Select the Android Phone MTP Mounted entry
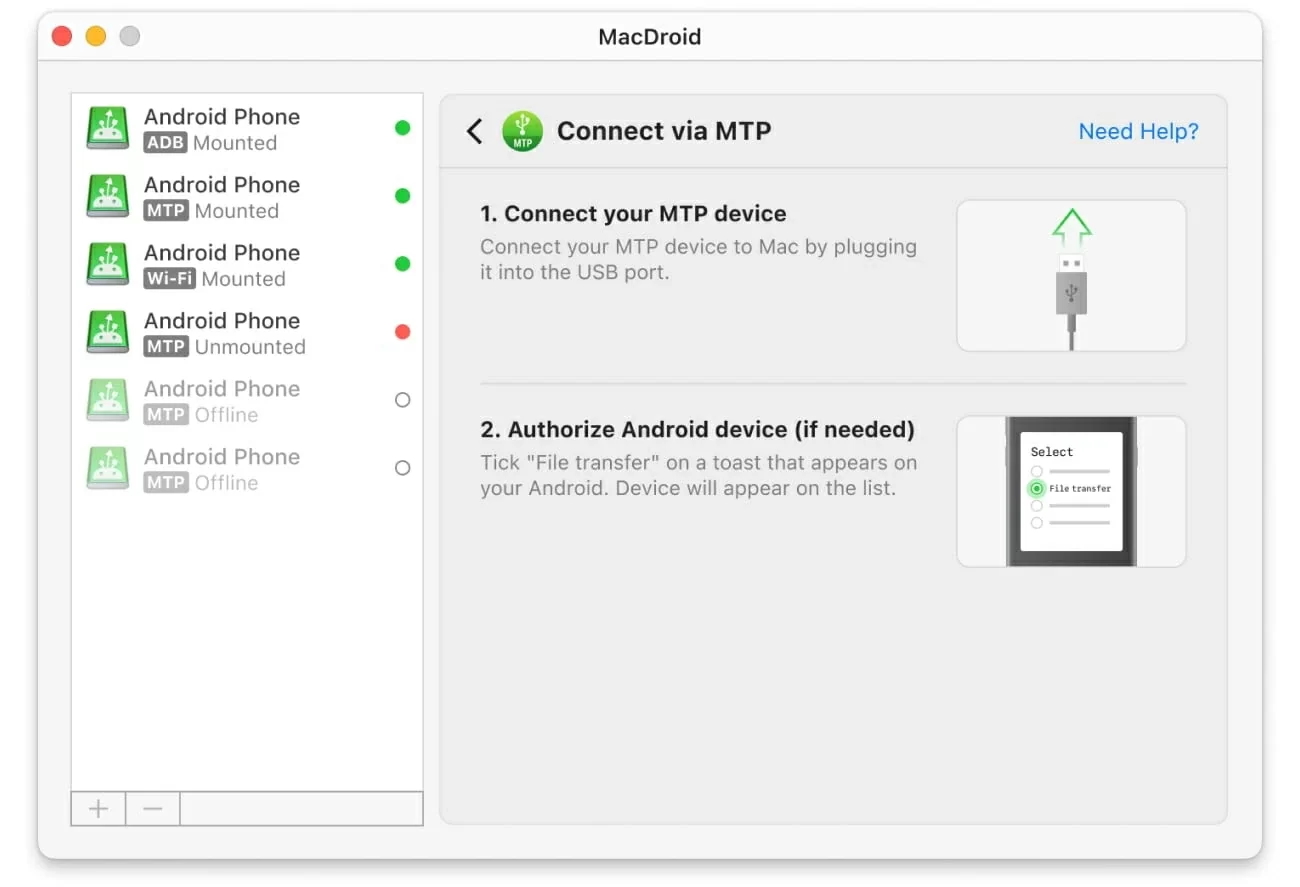1300x887 pixels. [222, 195]
